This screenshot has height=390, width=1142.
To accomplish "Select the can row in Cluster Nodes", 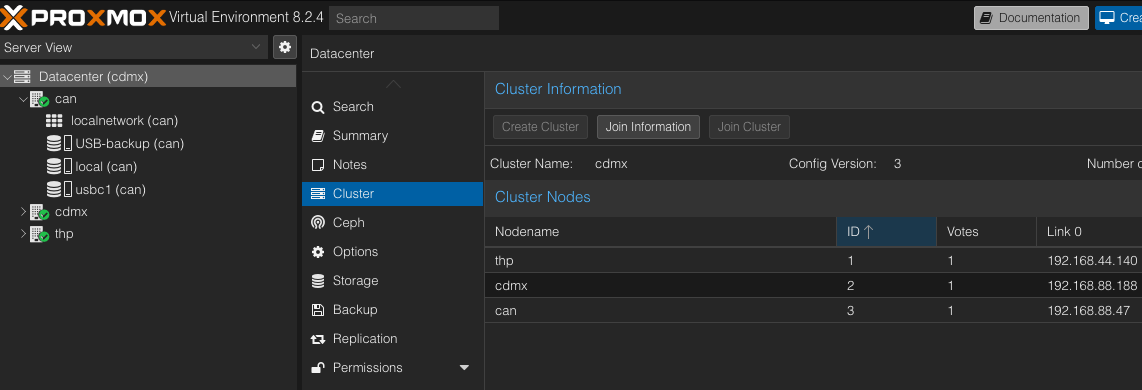I will click(814, 311).
